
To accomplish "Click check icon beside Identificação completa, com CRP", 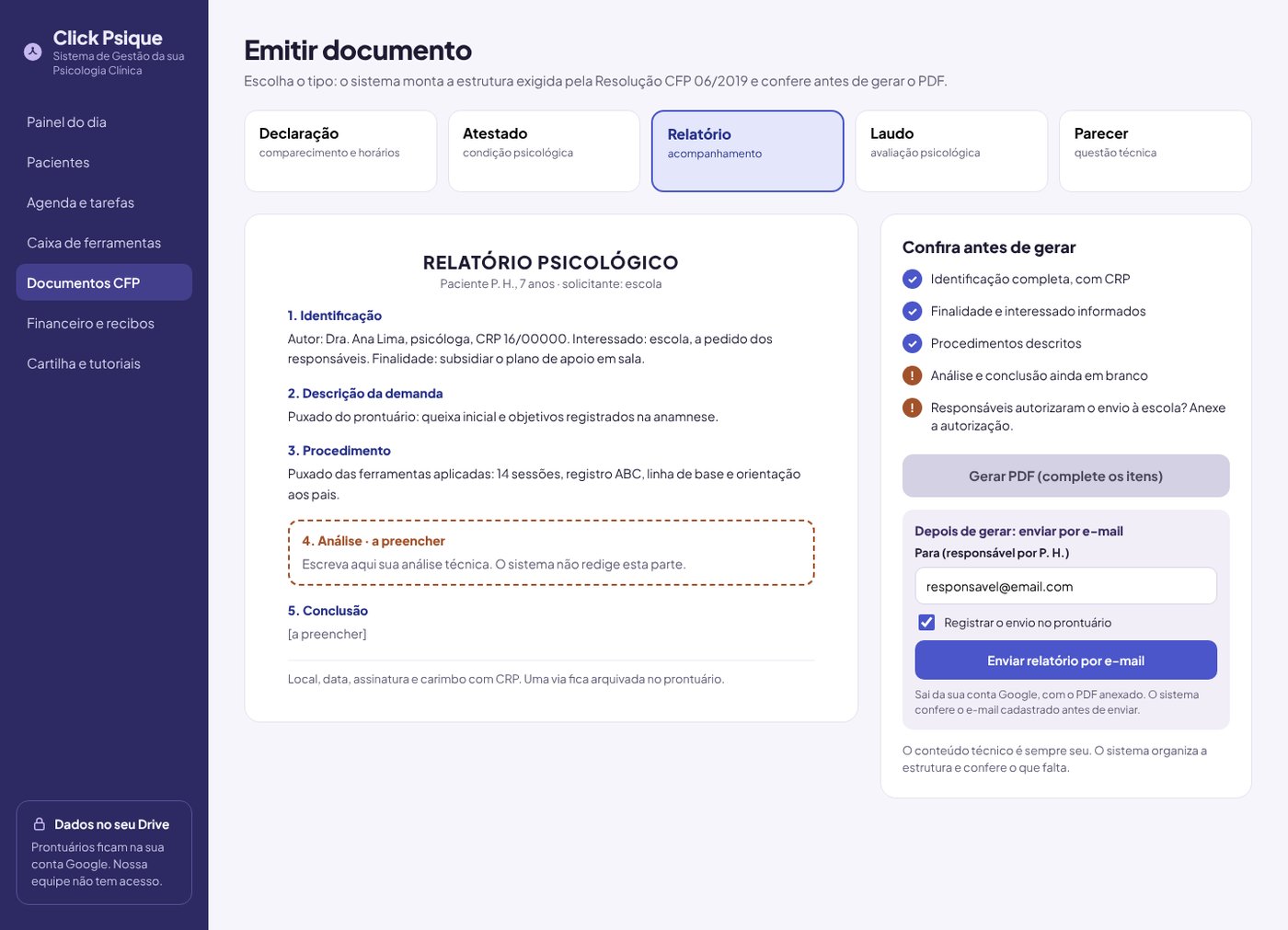I will 912,279.
